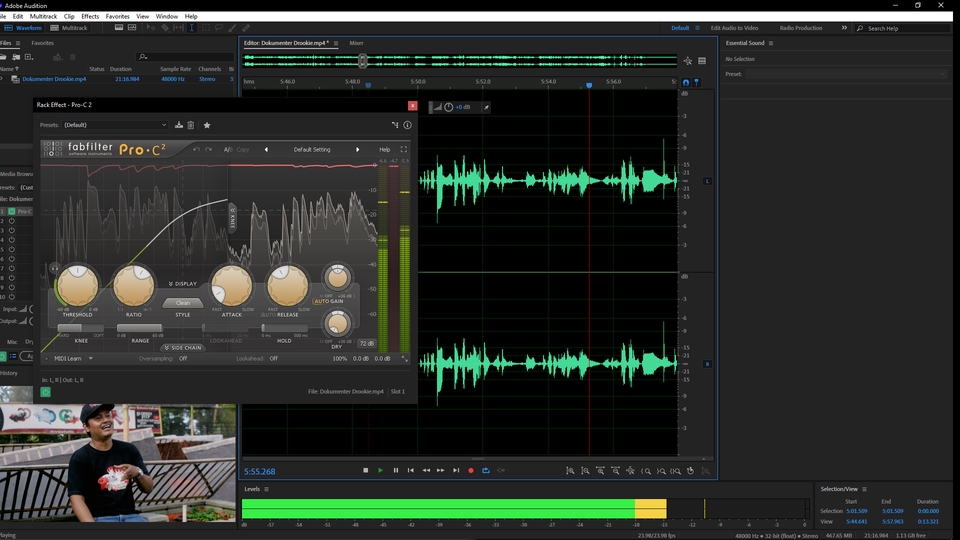Viewport: 960px width, 540px height.
Task: Open the Favorites menu
Action: (118, 17)
